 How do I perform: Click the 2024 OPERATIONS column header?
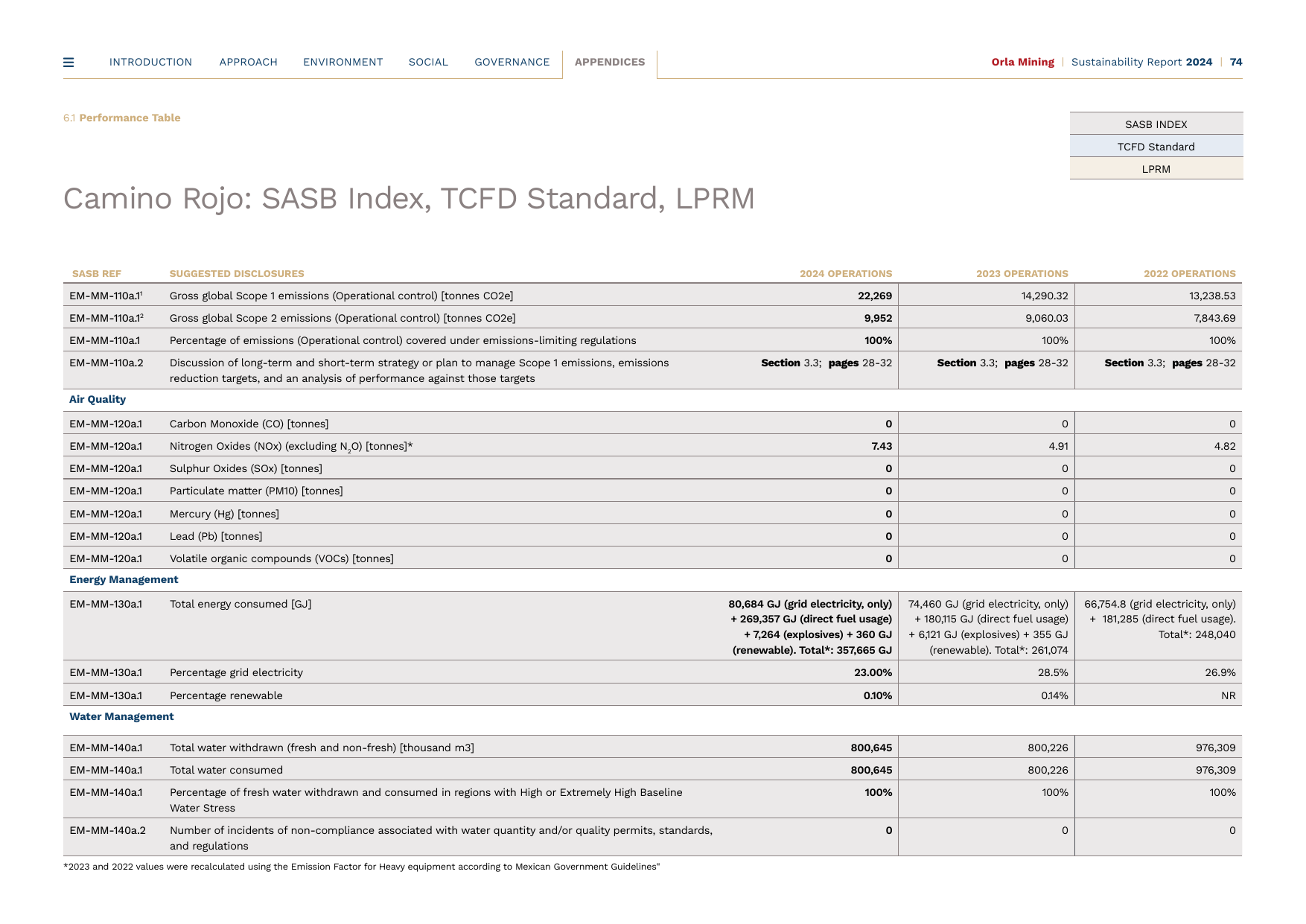point(846,274)
